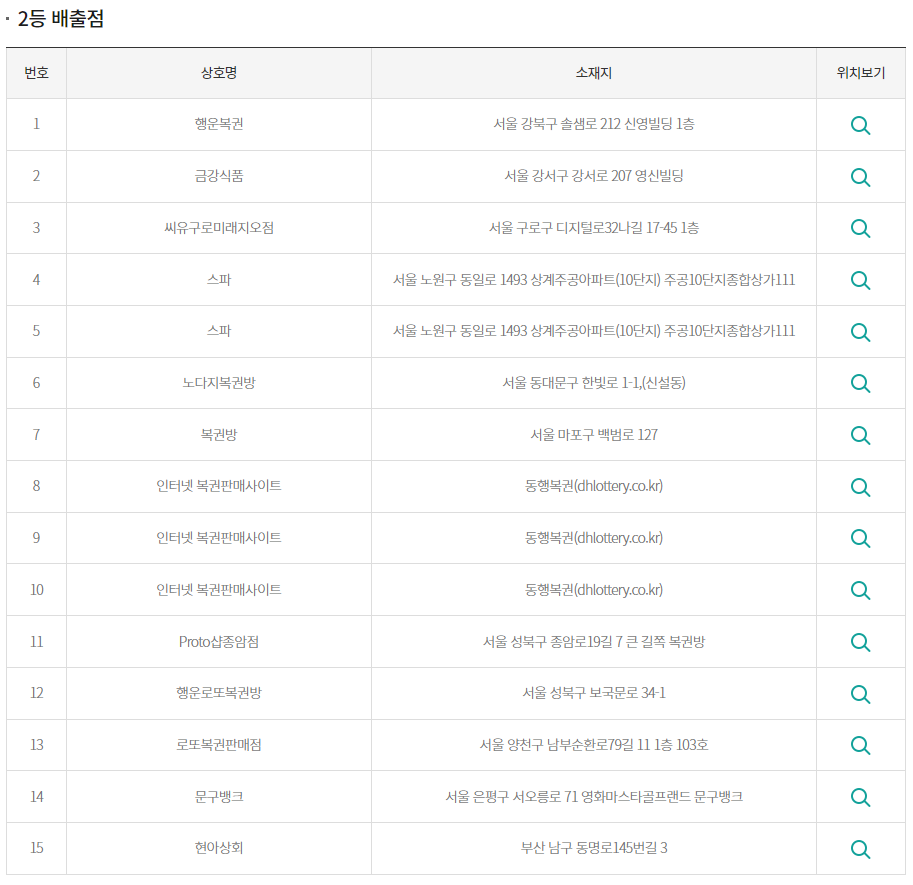Show location of 노다지복권방

[x=860, y=383]
